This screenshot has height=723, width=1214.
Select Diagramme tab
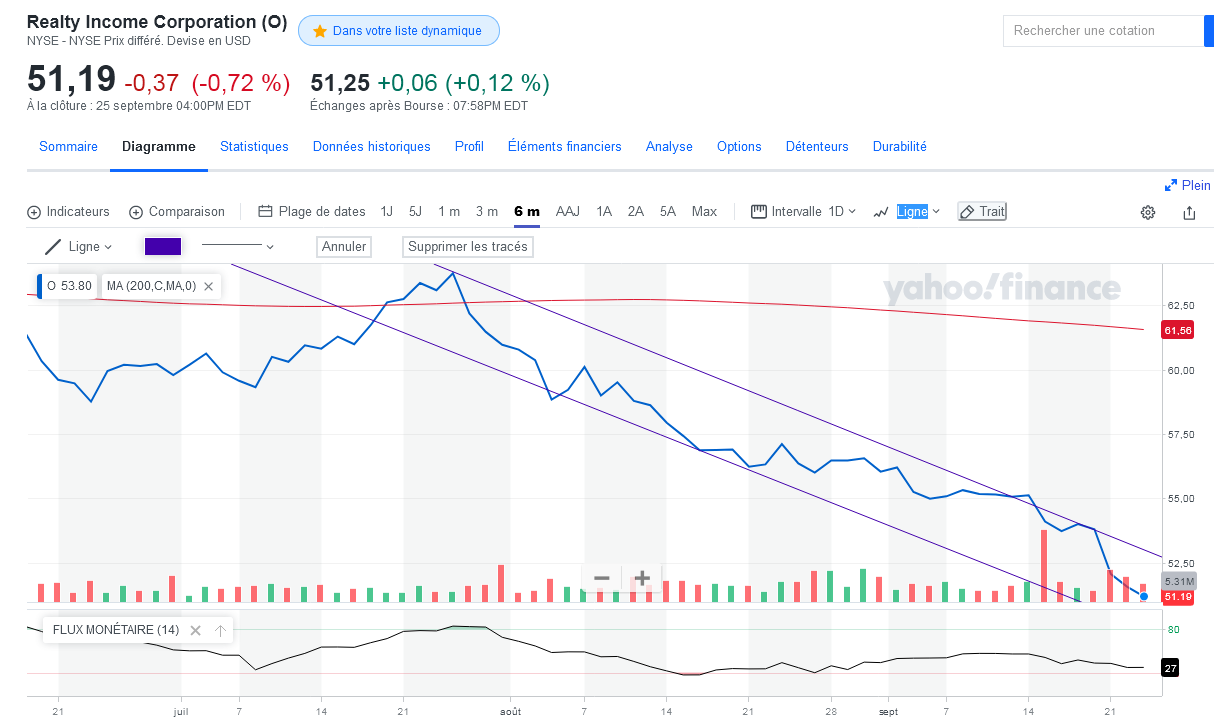pyautogui.click(x=159, y=146)
